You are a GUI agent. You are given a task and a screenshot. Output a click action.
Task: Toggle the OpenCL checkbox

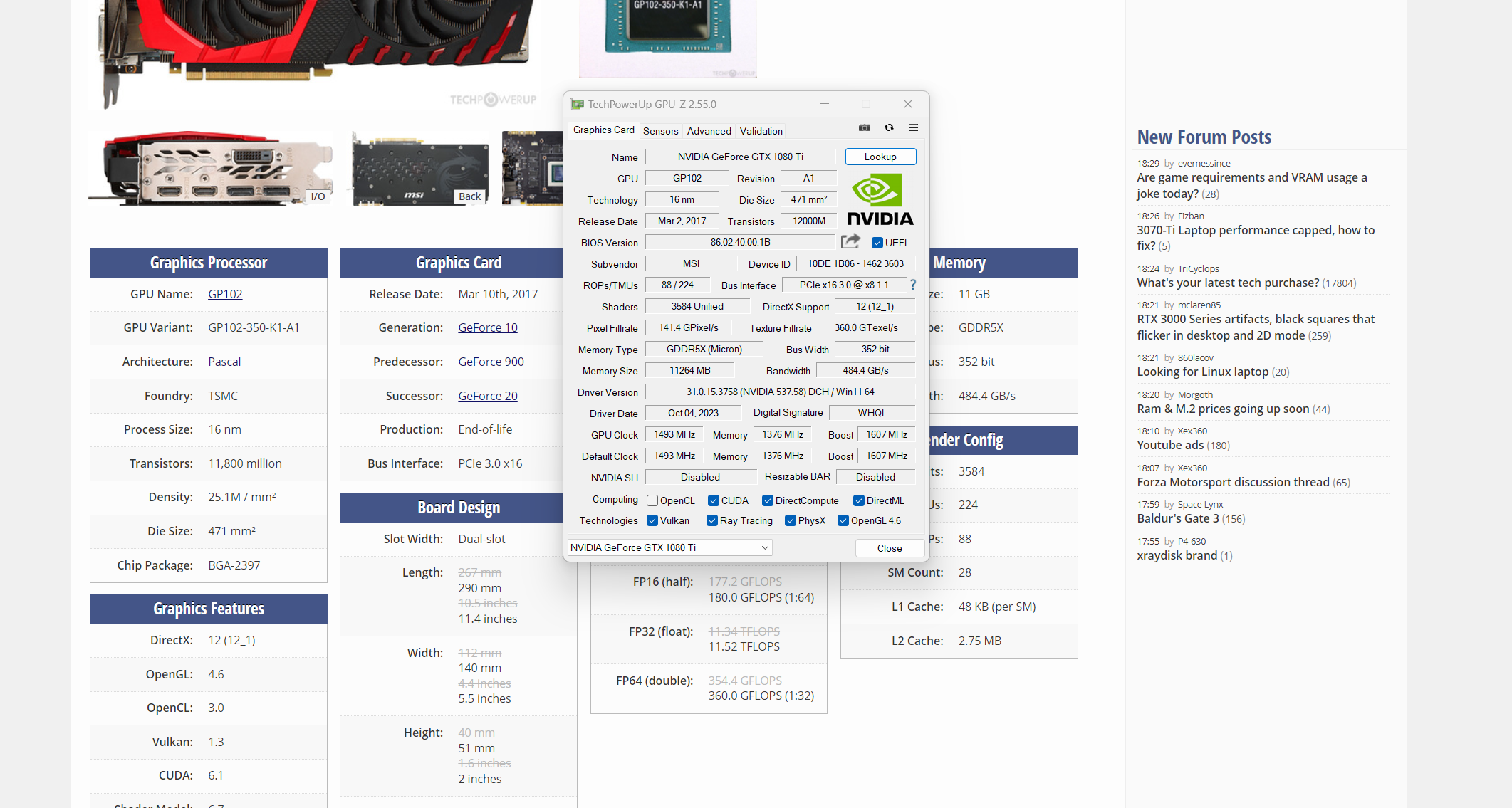click(x=652, y=500)
